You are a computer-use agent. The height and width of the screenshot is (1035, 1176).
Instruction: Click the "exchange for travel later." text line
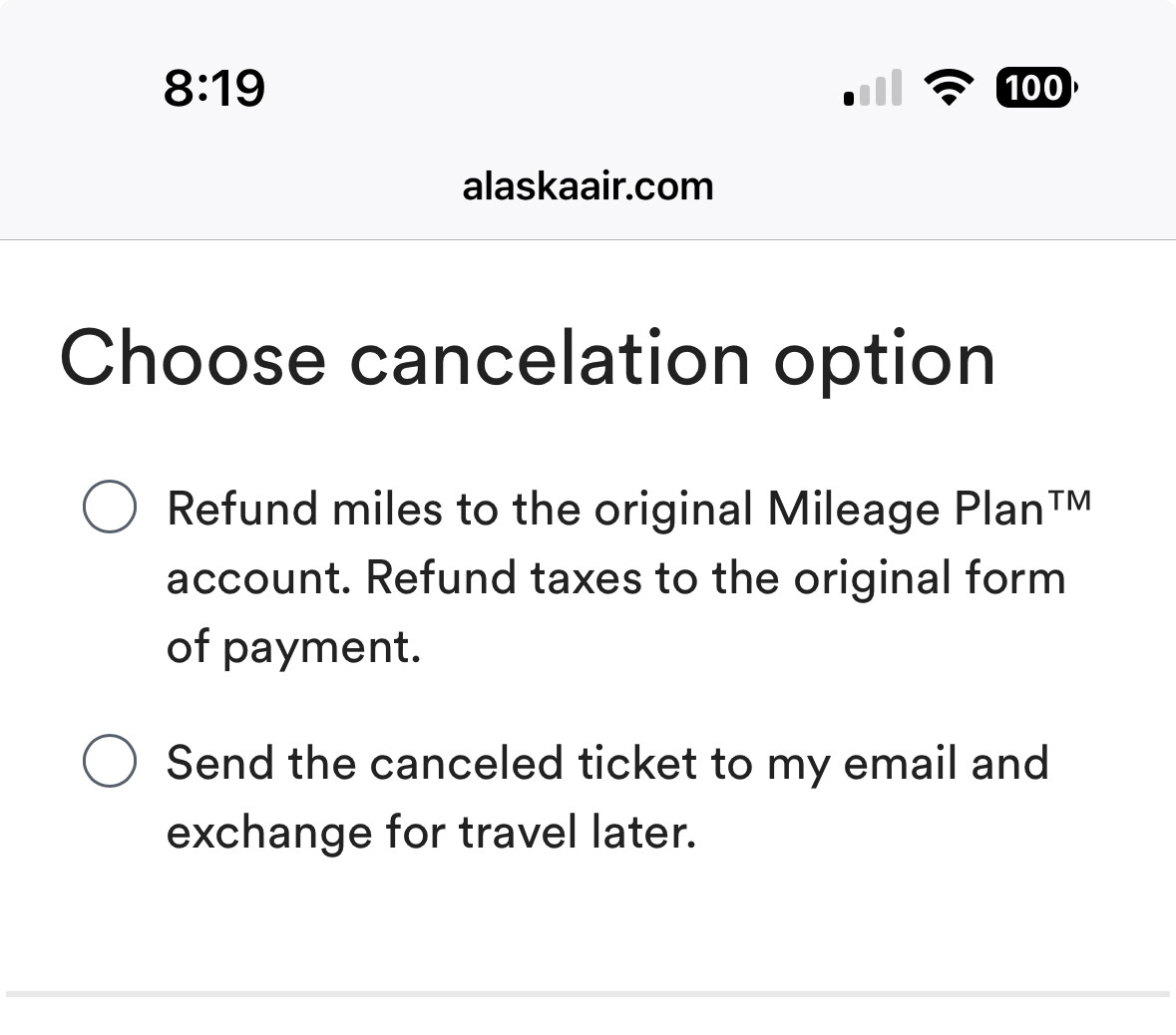tap(431, 833)
